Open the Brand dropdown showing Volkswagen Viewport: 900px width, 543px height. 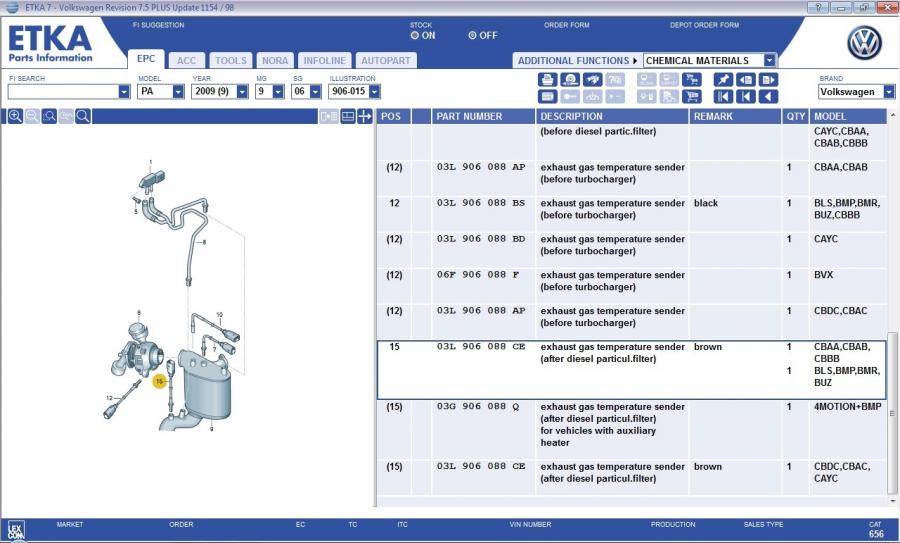tap(888, 92)
